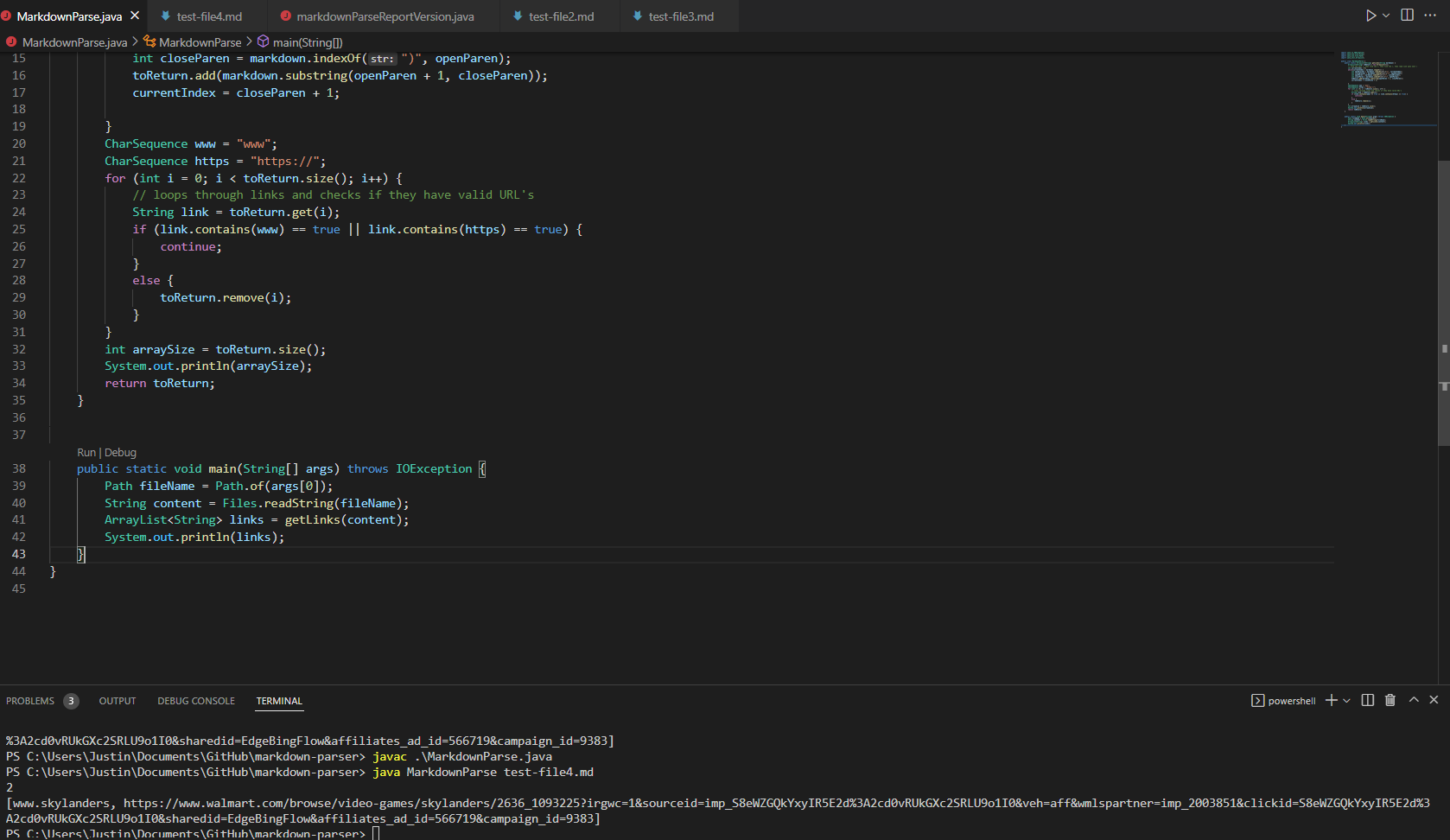The image size is (1450, 840).
Task: Click the MarkdownParse class breadcrumb
Action: [200, 42]
